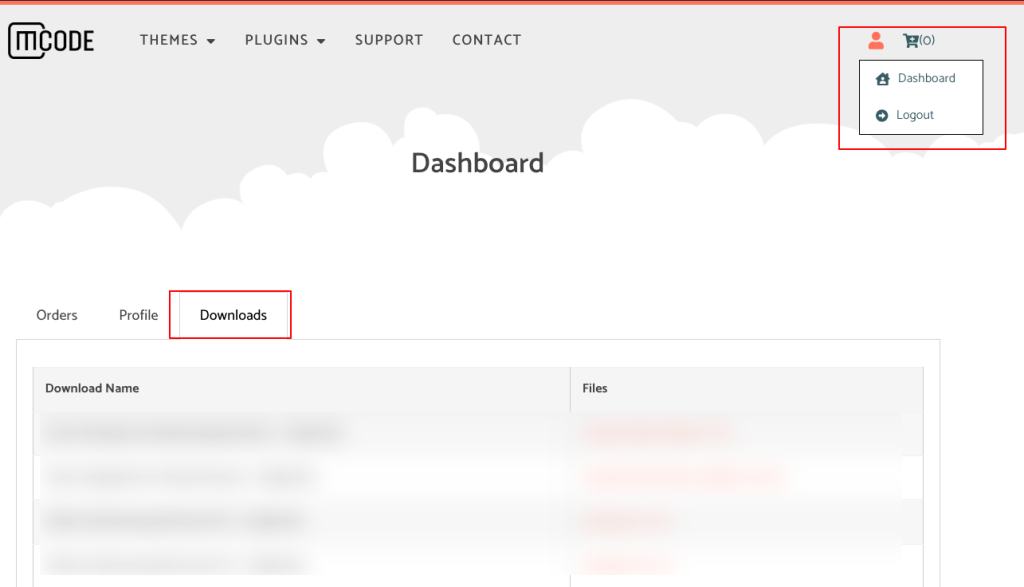This screenshot has width=1024, height=587.
Task: Expand the PLUGINS dropdown menu
Action: point(285,41)
